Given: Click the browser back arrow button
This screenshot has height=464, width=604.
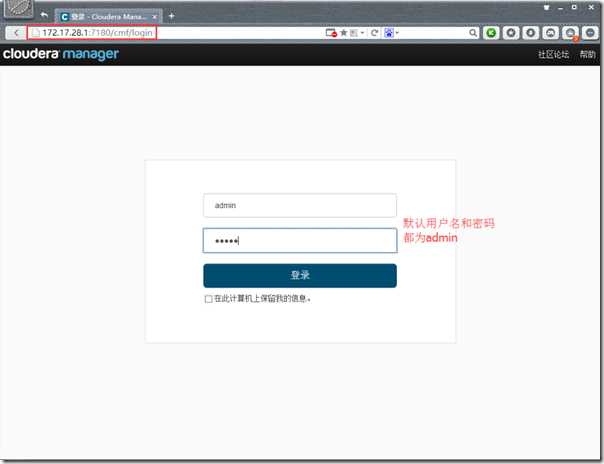Looking at the screenshot, I should pos(15,33).
